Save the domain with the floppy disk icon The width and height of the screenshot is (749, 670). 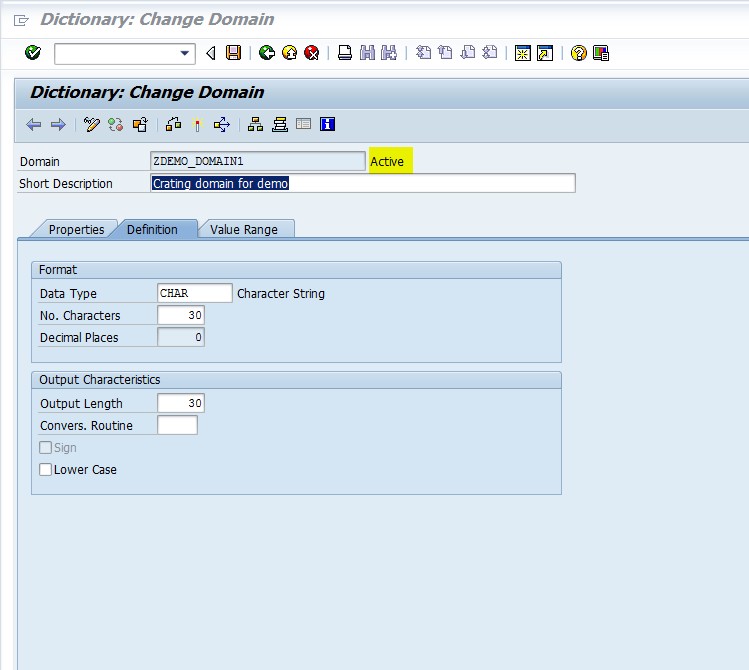[x=233, y=53]
